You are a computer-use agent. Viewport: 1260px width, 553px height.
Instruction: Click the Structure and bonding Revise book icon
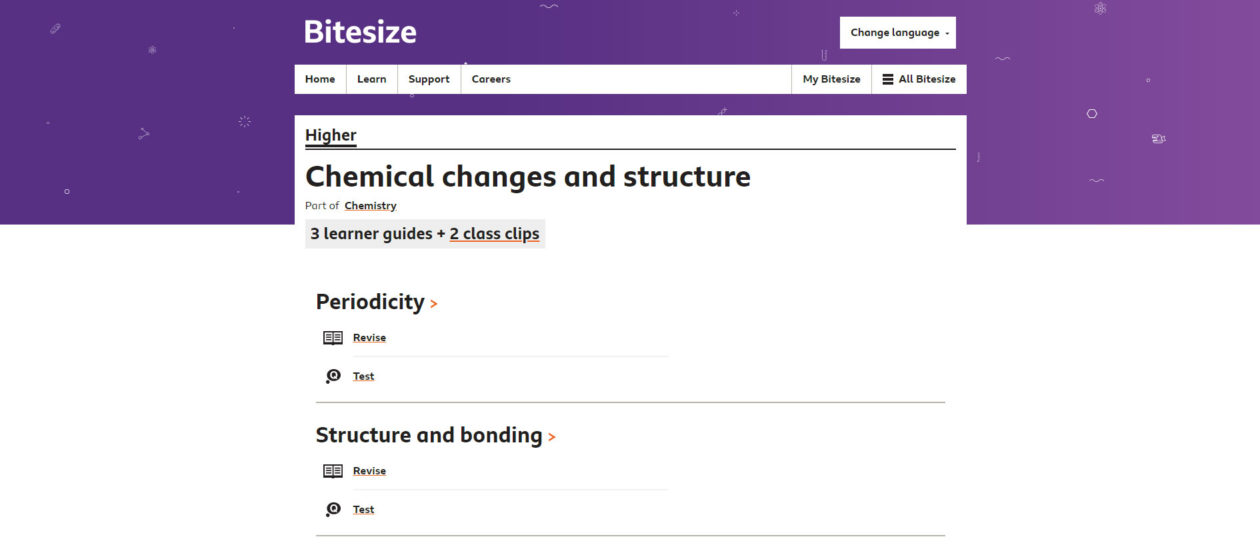(x=333, y=471)
